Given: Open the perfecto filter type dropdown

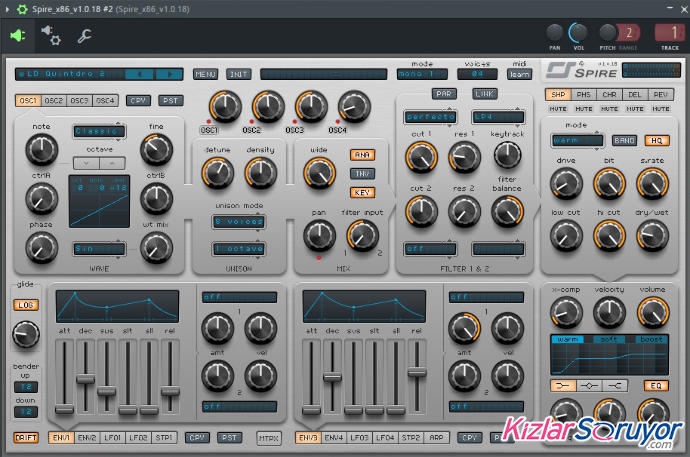Looking at the screenshot, I should [x=429, y=117].
